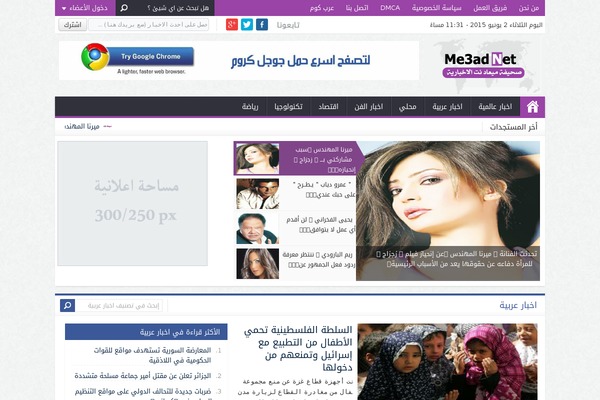Click the اشترك subscribe button
Image resolution: width=600 pixels, height=400 pixels.
click(x=72, y=25)
